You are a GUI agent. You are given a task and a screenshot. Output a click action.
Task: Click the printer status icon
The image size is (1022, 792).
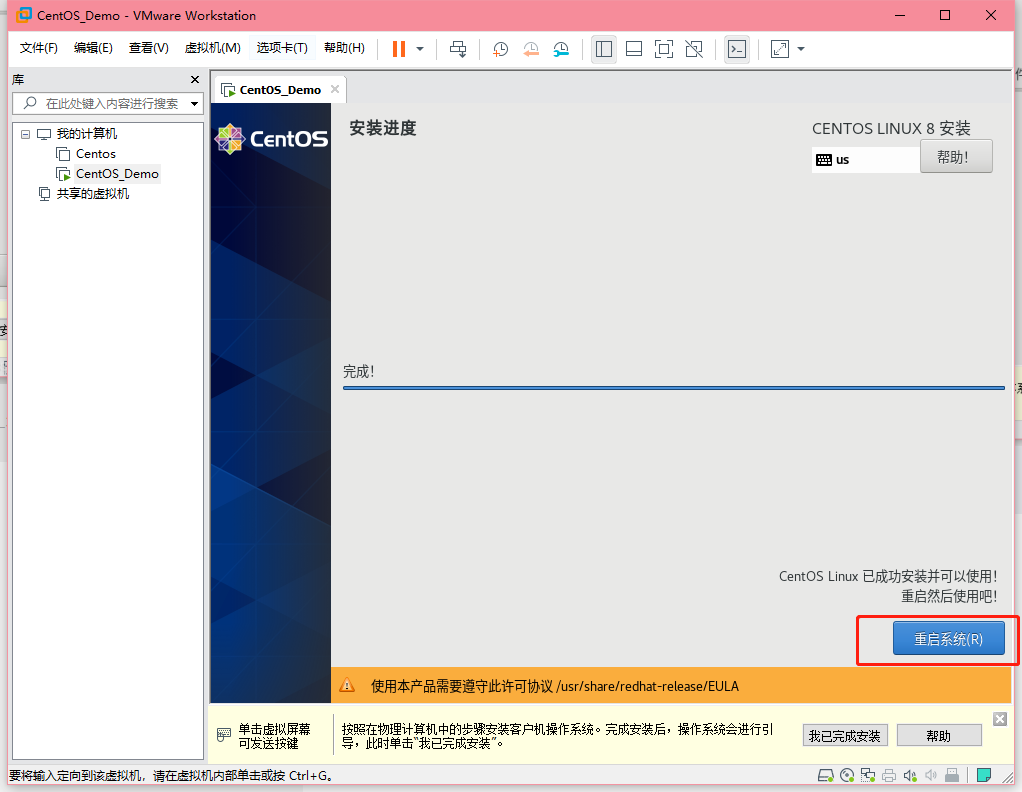[888, 775]
